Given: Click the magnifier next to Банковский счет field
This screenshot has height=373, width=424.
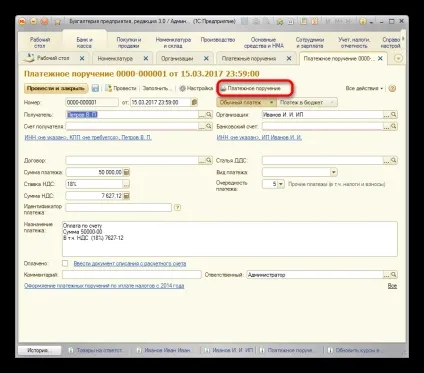Looking at the screenshot, I should click(394, 126).
